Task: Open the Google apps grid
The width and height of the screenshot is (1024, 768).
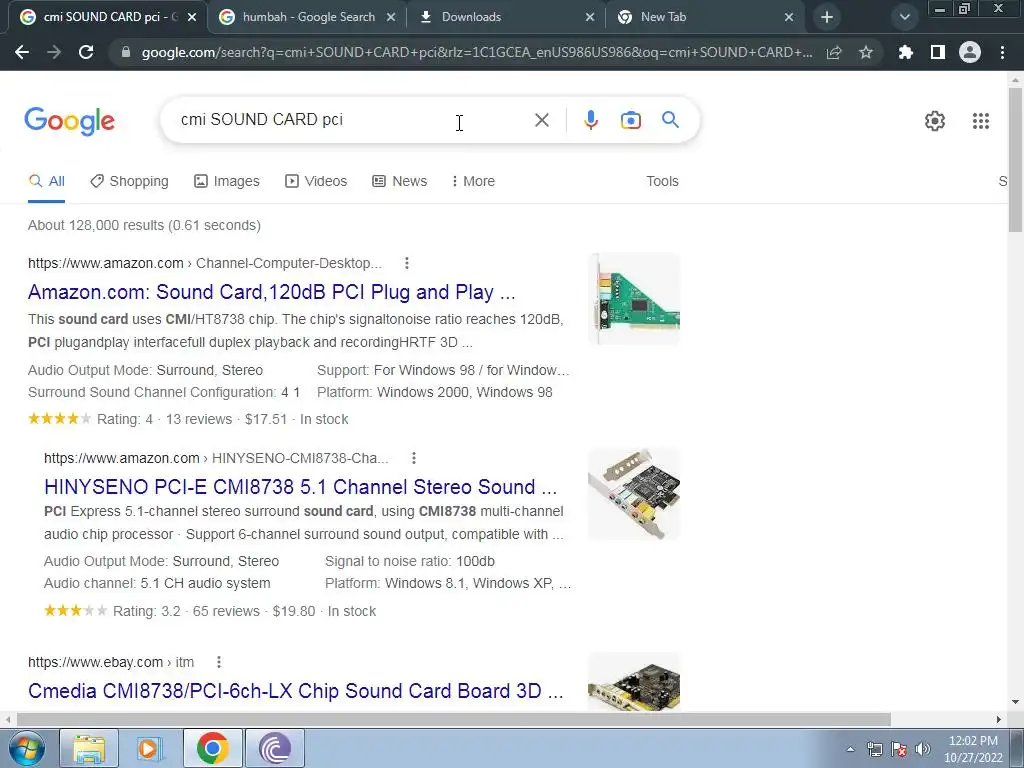Action: [x=981, y=121]
